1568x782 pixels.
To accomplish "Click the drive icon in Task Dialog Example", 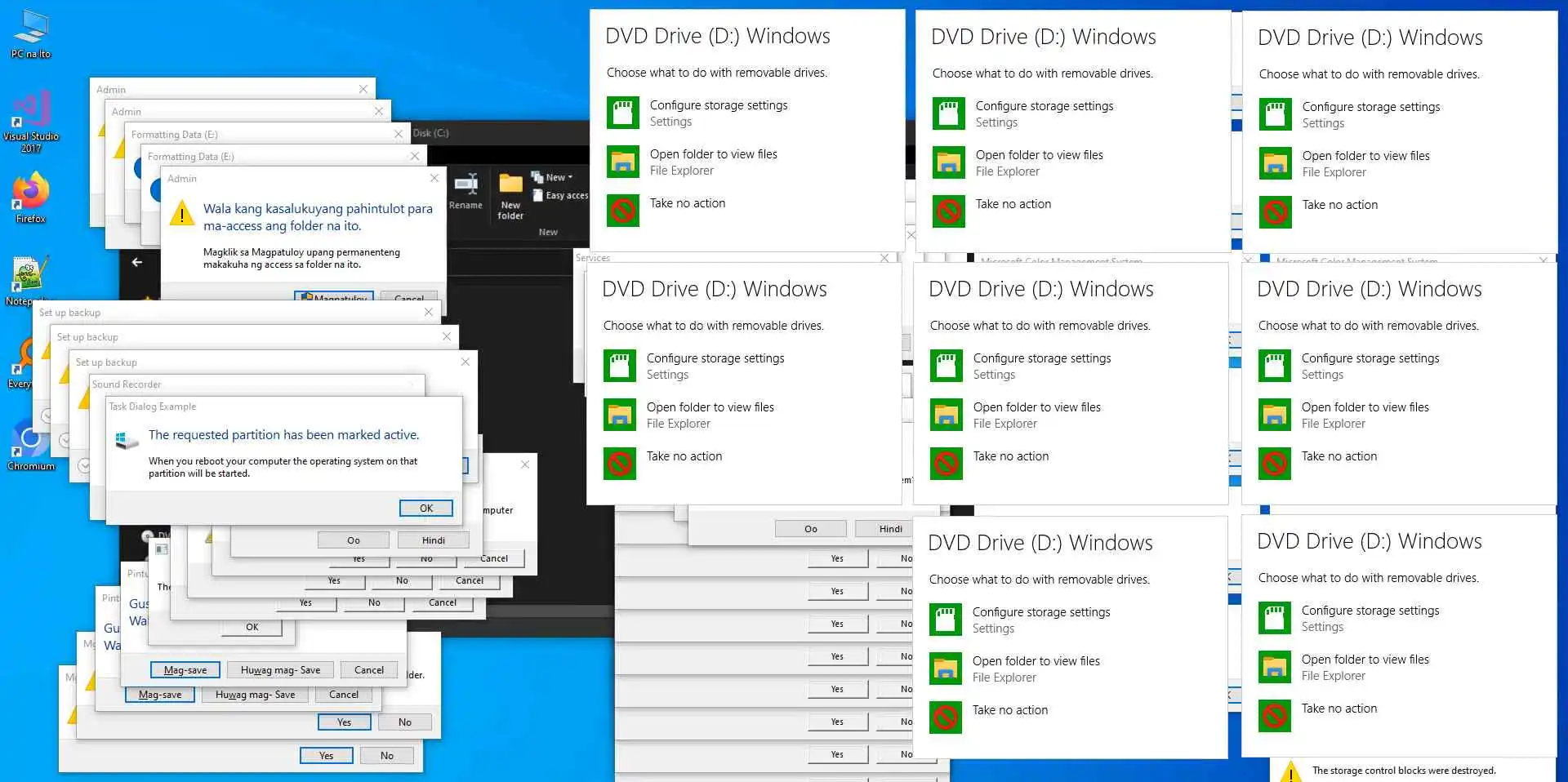I will [x=127, y=440].
